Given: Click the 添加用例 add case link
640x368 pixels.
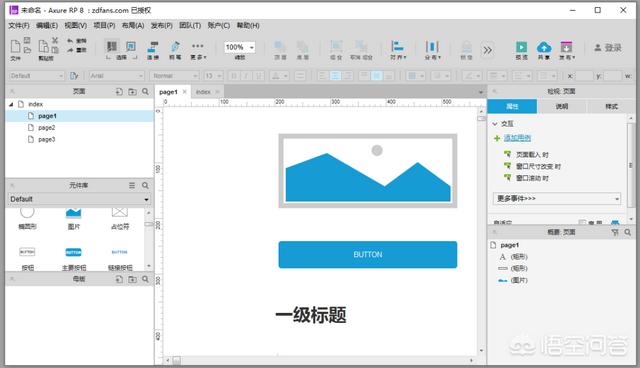Looking at the screenshot, I should click(517, 138).
